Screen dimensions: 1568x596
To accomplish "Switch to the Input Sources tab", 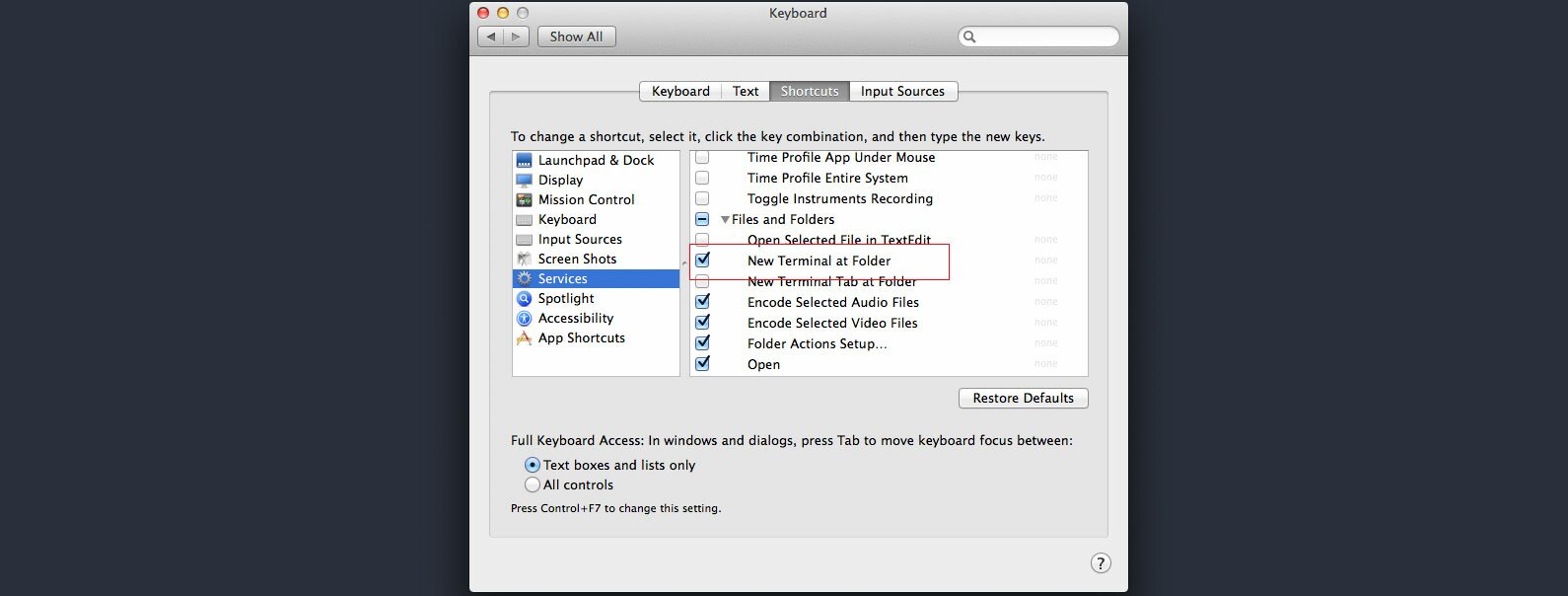I will (902, 91).
